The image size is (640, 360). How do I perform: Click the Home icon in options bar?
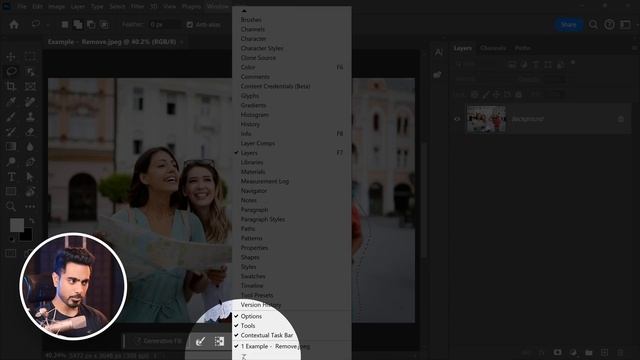pos(14,24)
